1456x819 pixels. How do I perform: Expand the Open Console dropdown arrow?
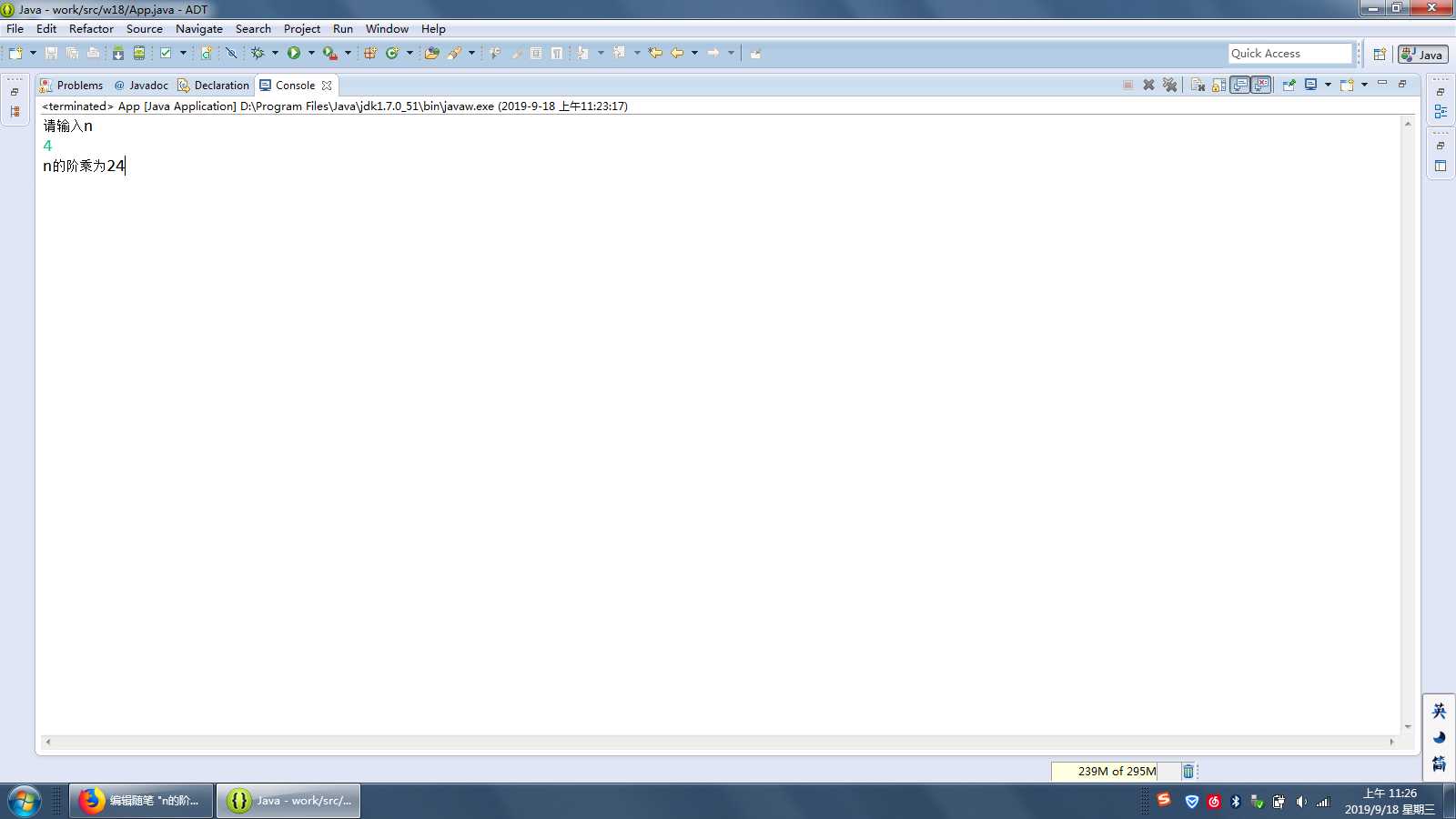click(1364, 85)
